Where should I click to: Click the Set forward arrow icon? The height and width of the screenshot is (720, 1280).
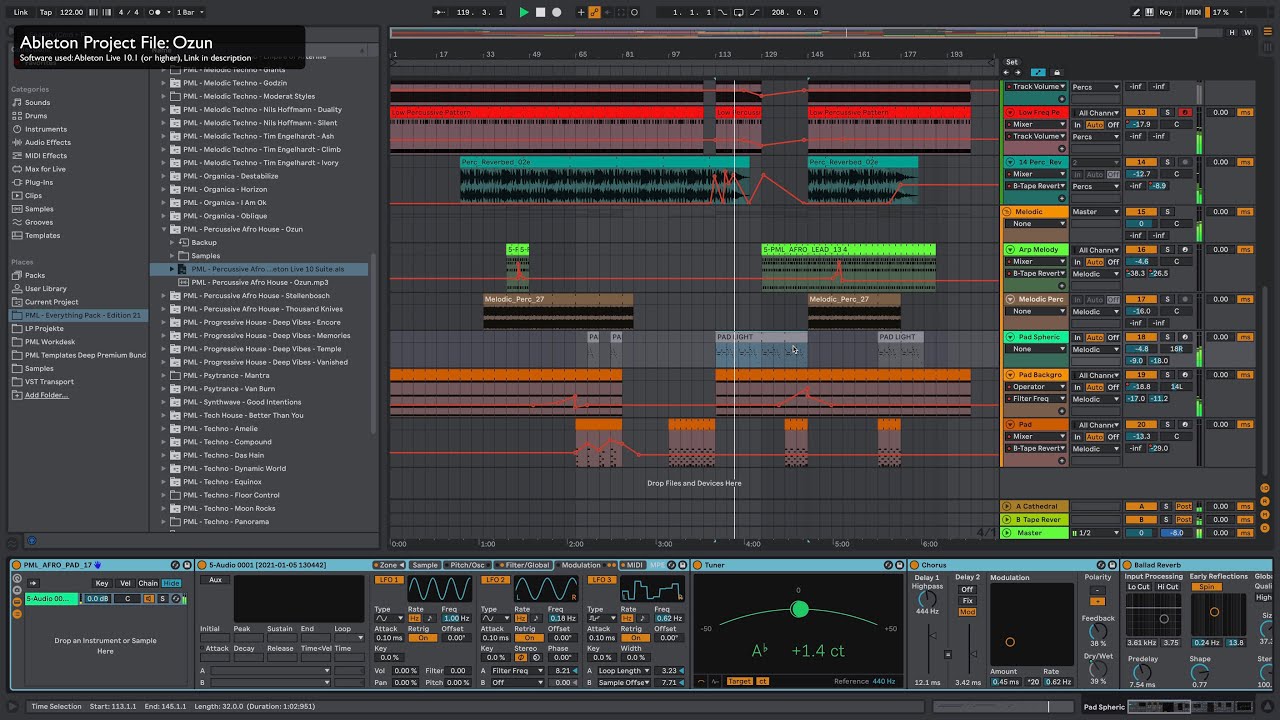click(1019, 72)
